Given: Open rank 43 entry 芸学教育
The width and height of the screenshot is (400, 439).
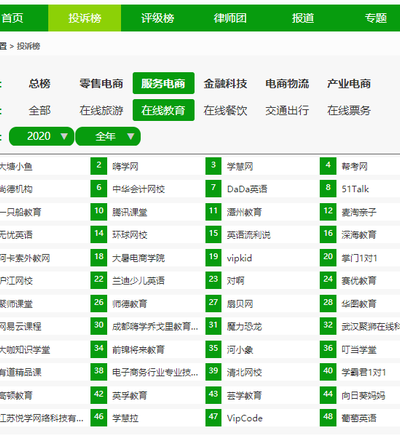Looking at the screenshot, I should point(244,396).
